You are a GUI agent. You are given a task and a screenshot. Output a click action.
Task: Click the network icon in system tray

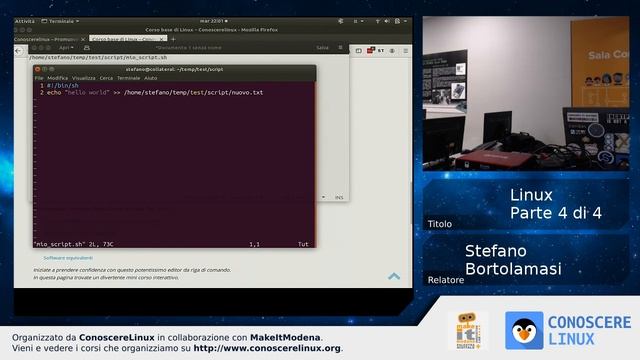point(378,21)
